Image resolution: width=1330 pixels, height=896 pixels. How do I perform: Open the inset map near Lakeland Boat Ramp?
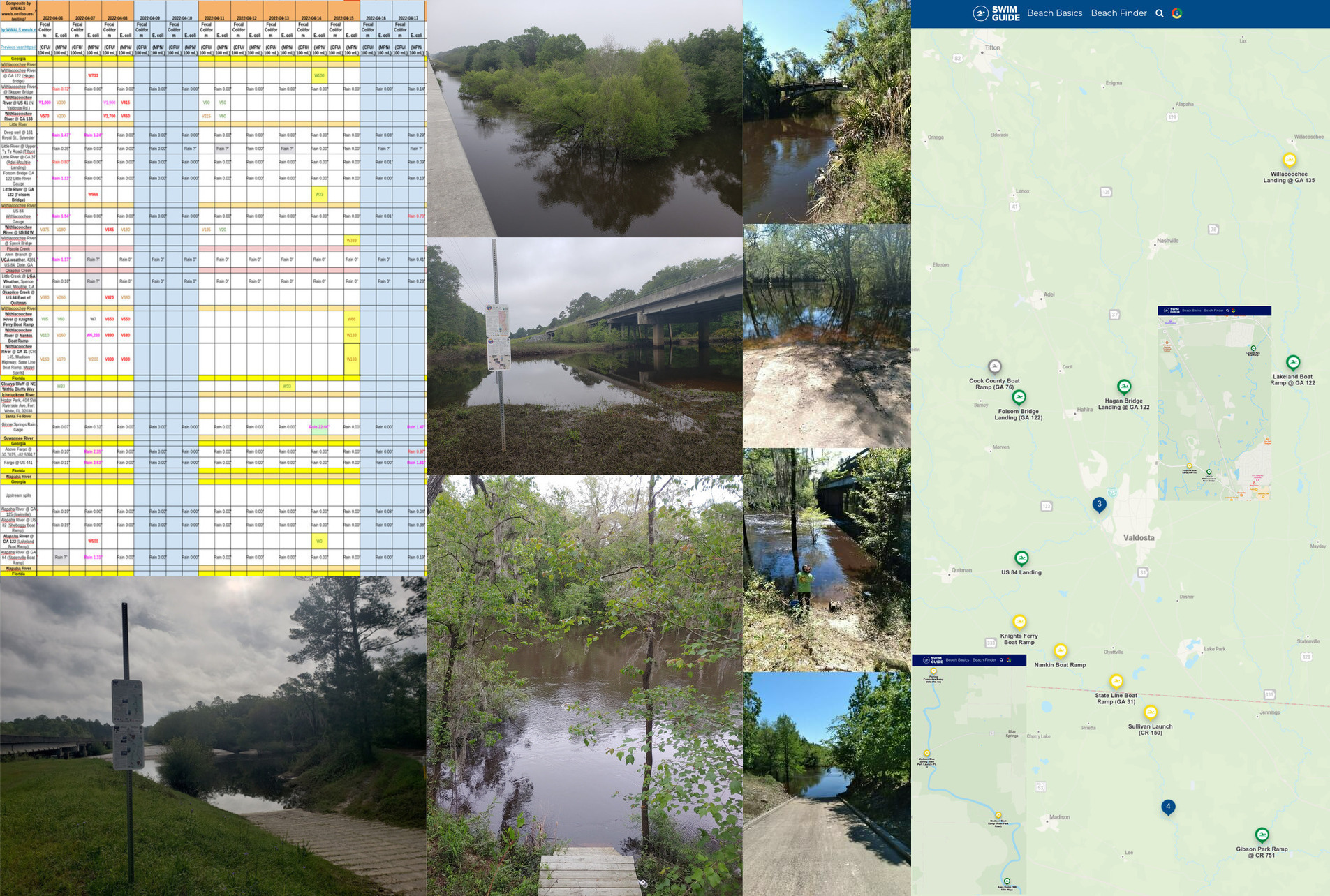(x=1214, y=403)
